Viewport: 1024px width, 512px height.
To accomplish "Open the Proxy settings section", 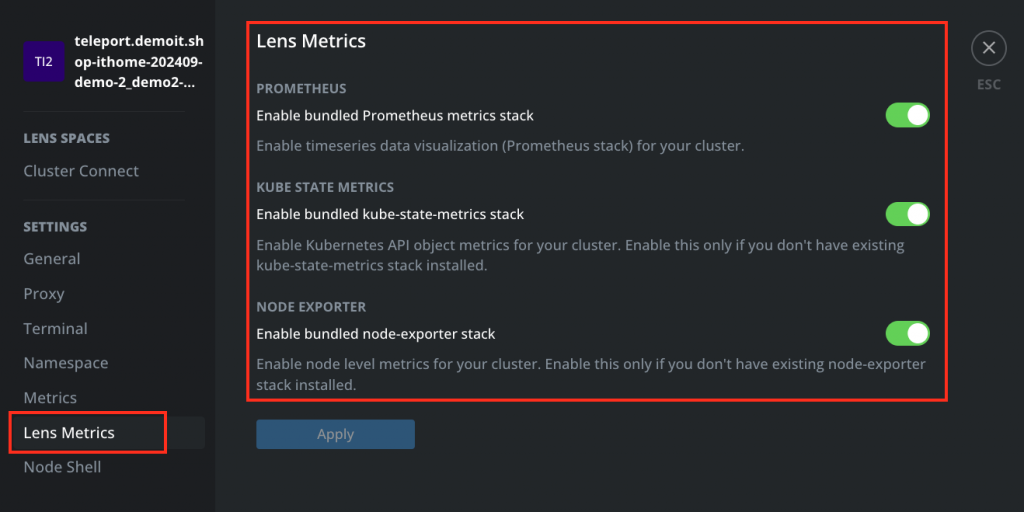I will [x=44, y=294].
